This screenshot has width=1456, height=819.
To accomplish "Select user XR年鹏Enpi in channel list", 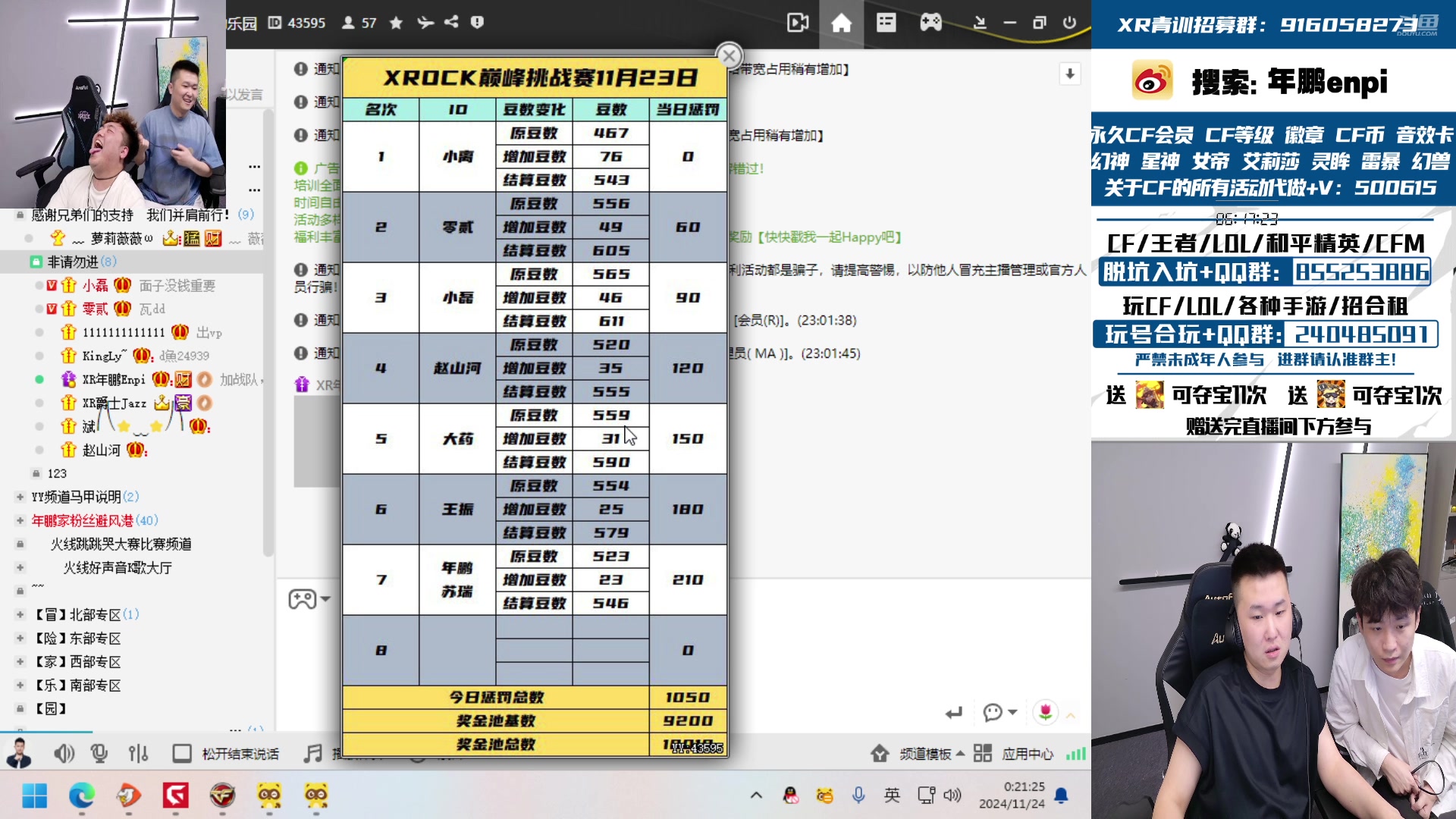I will (113, 379).
